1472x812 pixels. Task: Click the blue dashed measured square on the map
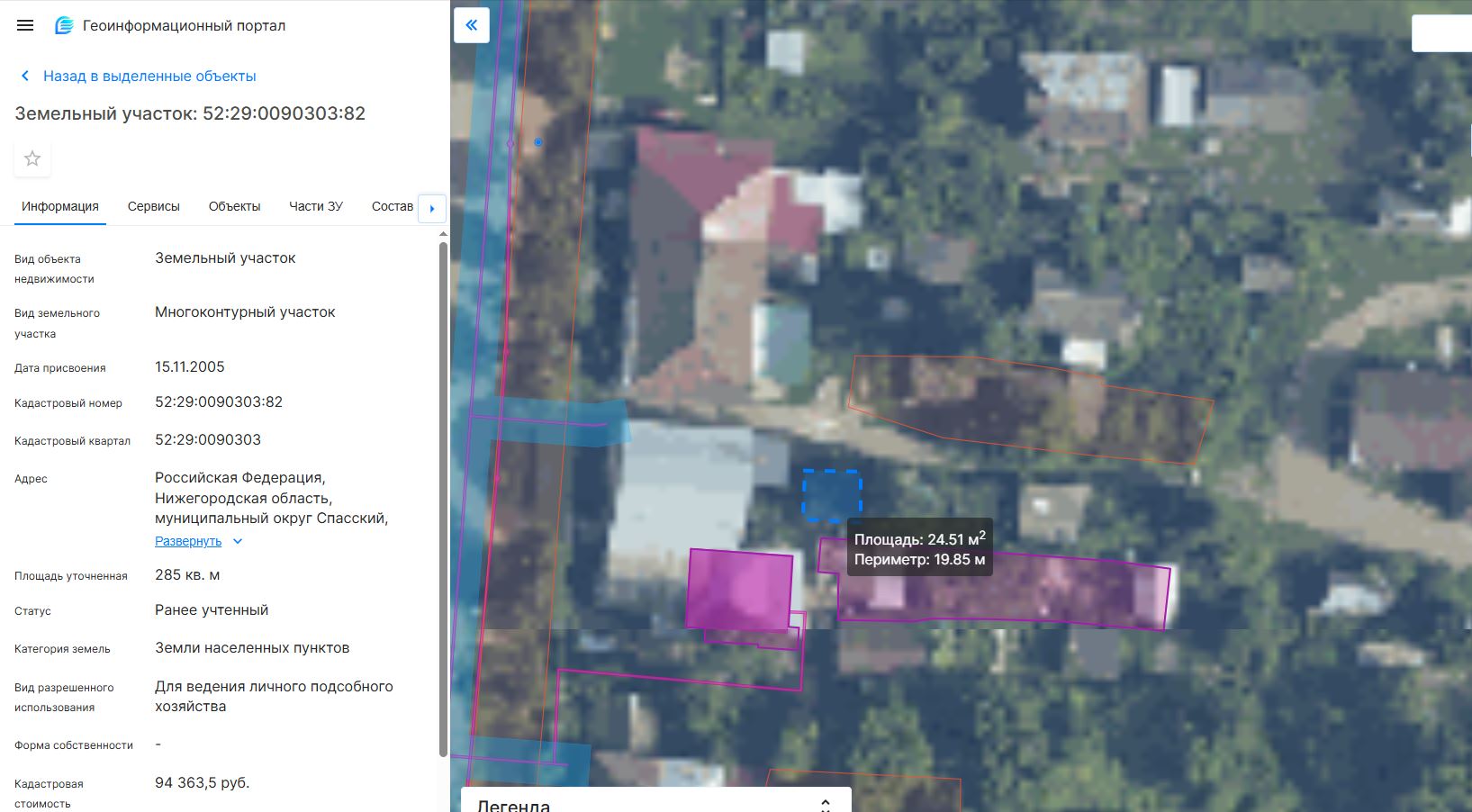point(831,495)
